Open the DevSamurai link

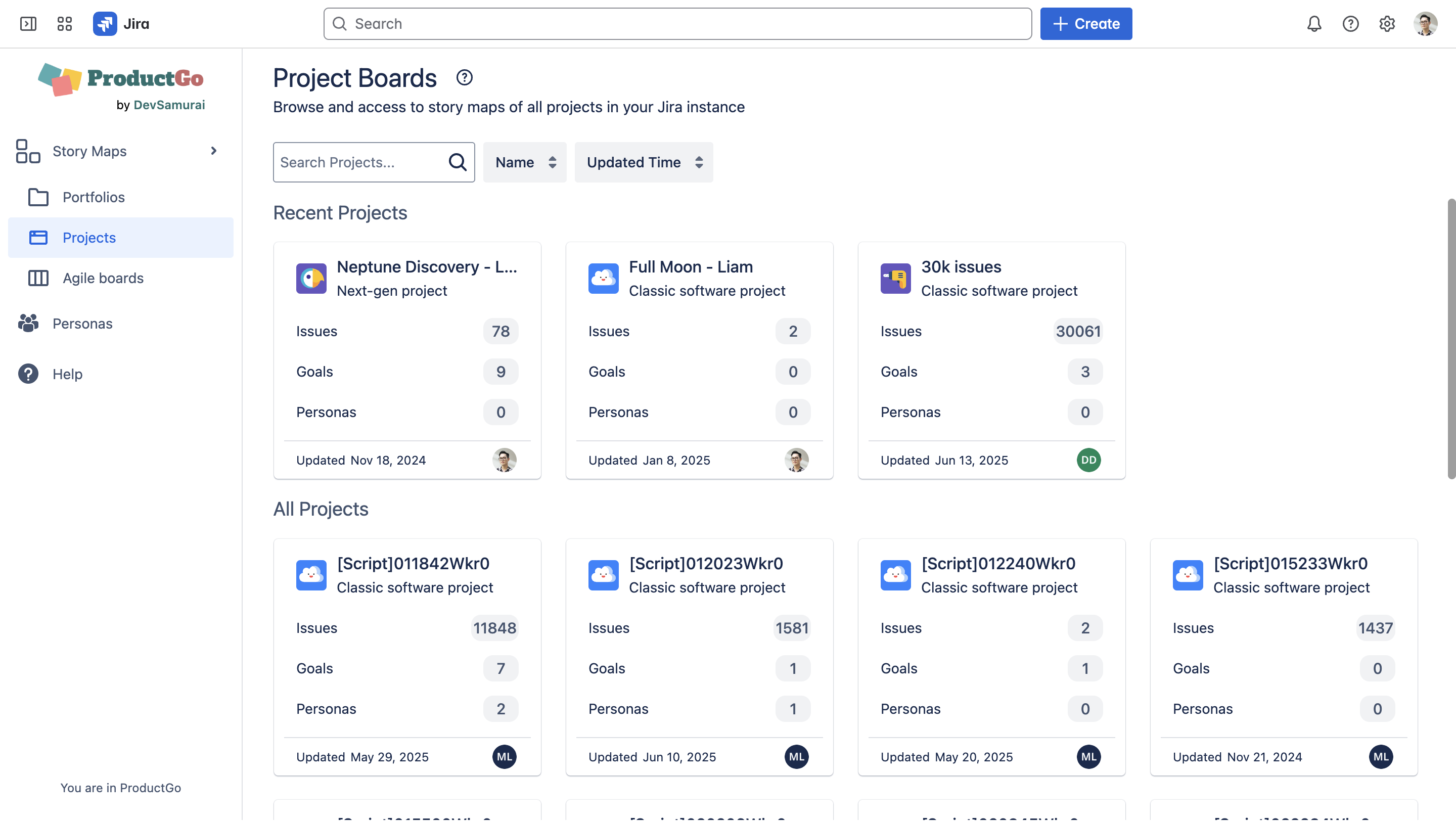(169, 105)
